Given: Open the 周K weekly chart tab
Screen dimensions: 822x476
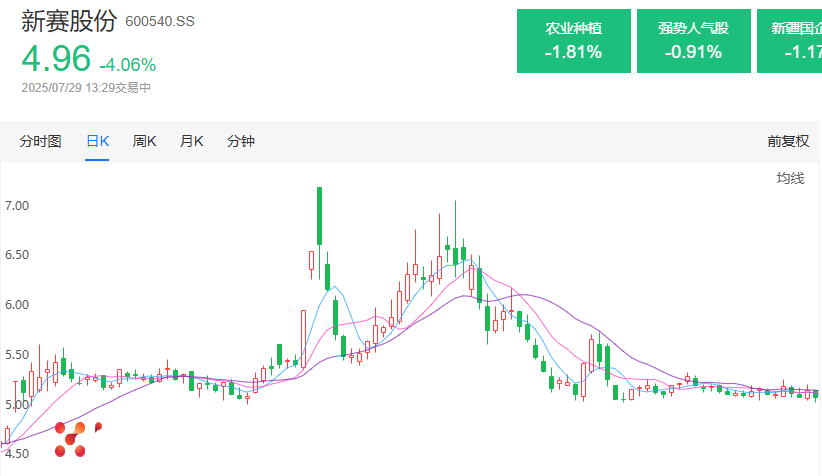Looking at the screenshot, I should tap(144, 141).
